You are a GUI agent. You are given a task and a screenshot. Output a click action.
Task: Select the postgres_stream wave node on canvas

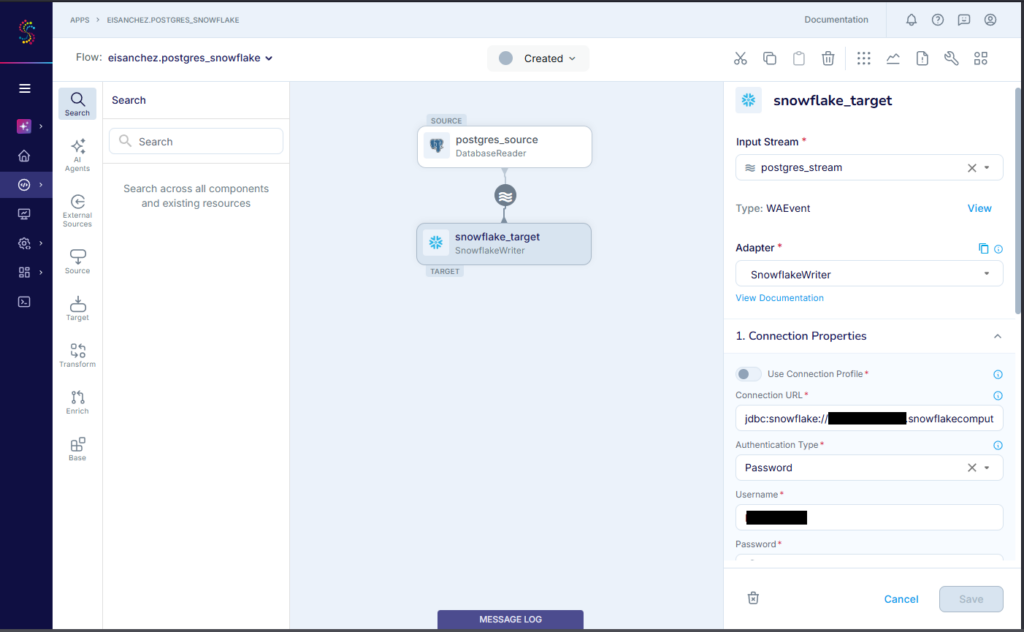(x=505, y=195)
